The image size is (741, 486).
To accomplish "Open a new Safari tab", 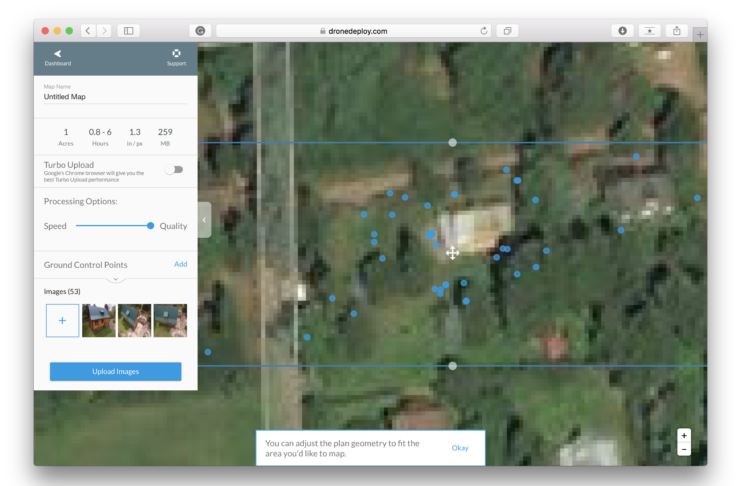I will tap(699, 34).
